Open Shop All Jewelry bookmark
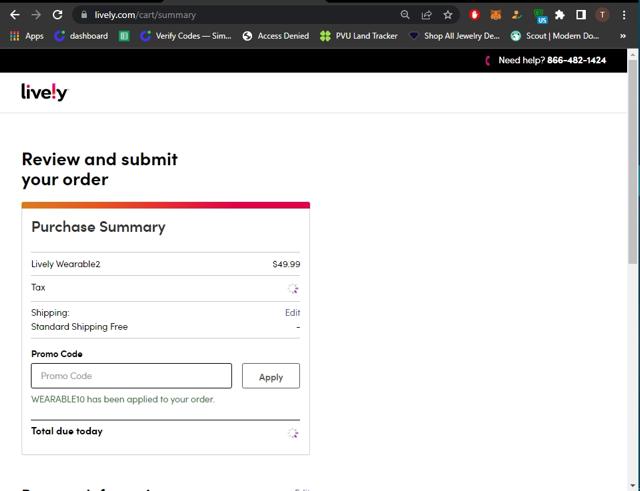 (454, 36)
